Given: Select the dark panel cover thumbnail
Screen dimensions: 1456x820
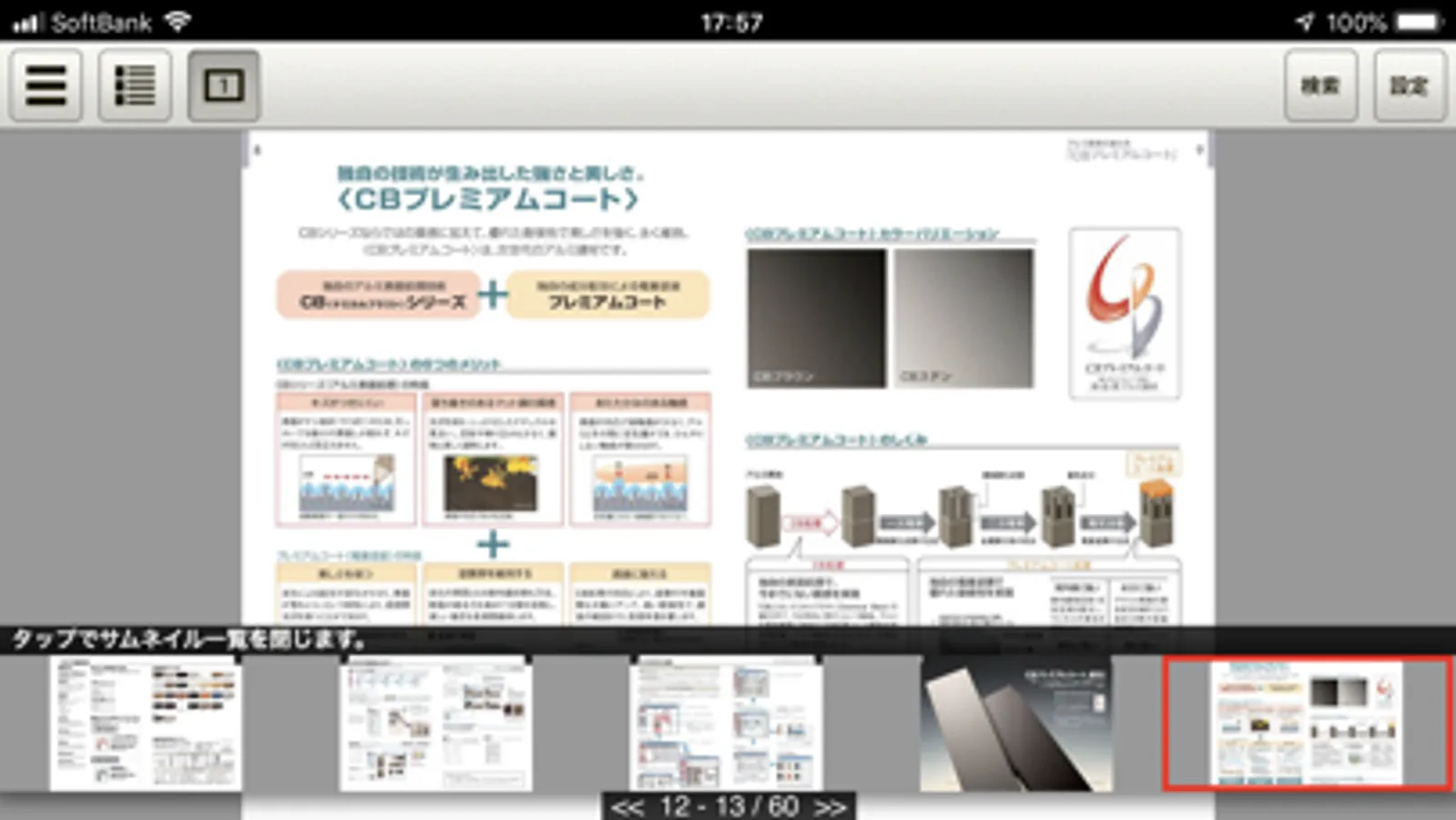Looking at the screenshot, I should pos(1016,723).
